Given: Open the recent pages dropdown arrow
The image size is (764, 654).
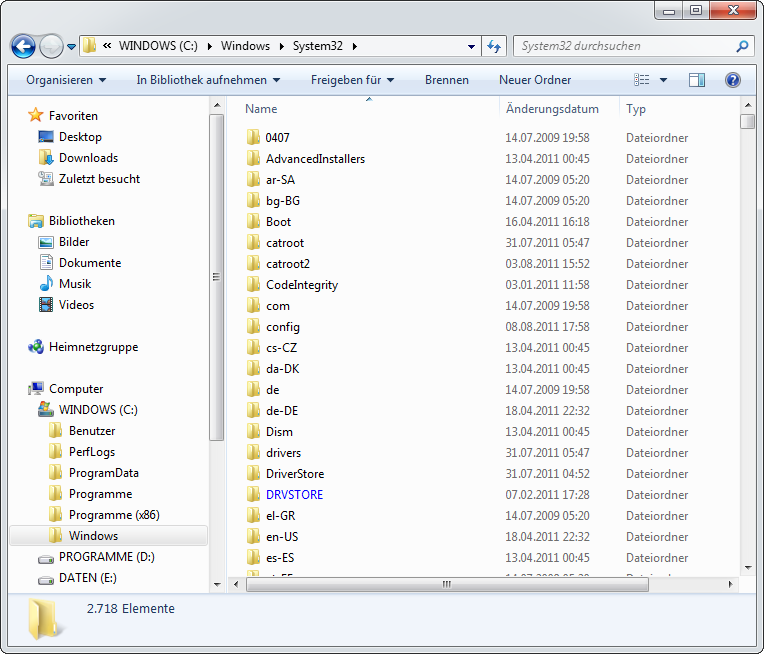Looking at the screenshot, I should coord(71,47).
